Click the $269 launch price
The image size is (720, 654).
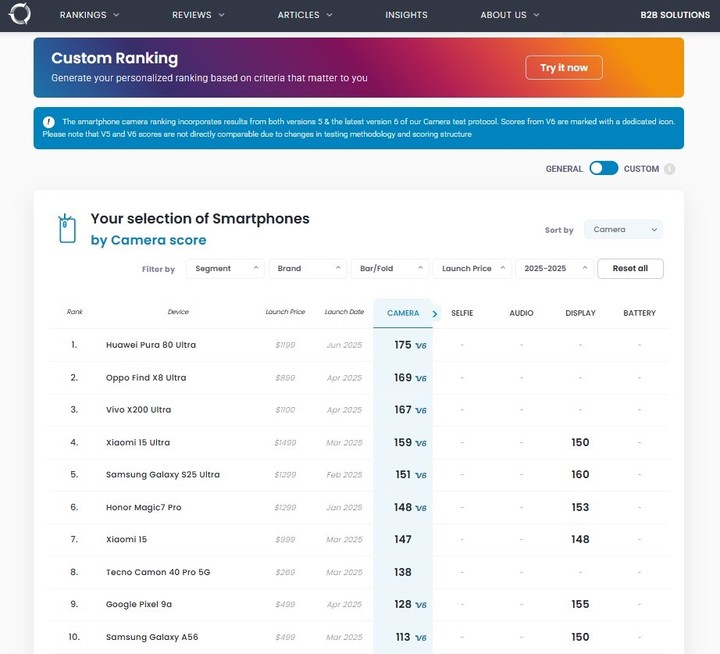pos(285,573)
